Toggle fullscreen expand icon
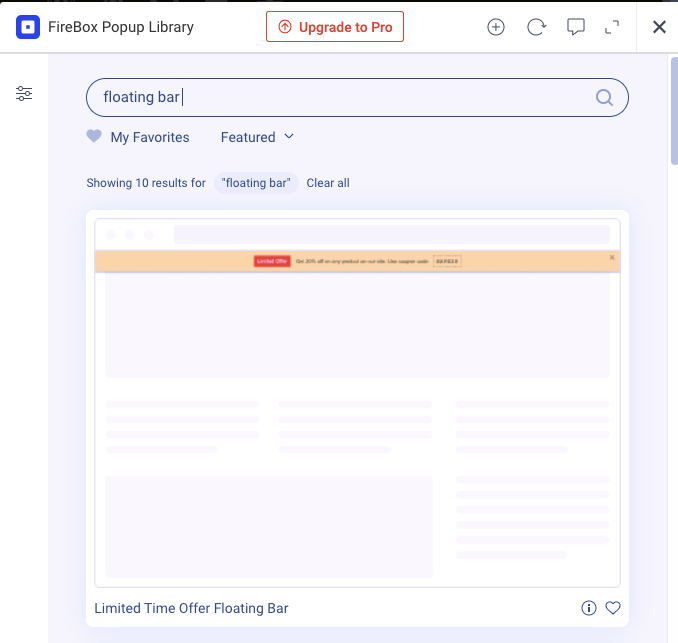Viewport: 678px width, 643px height. tap(612, 27)
